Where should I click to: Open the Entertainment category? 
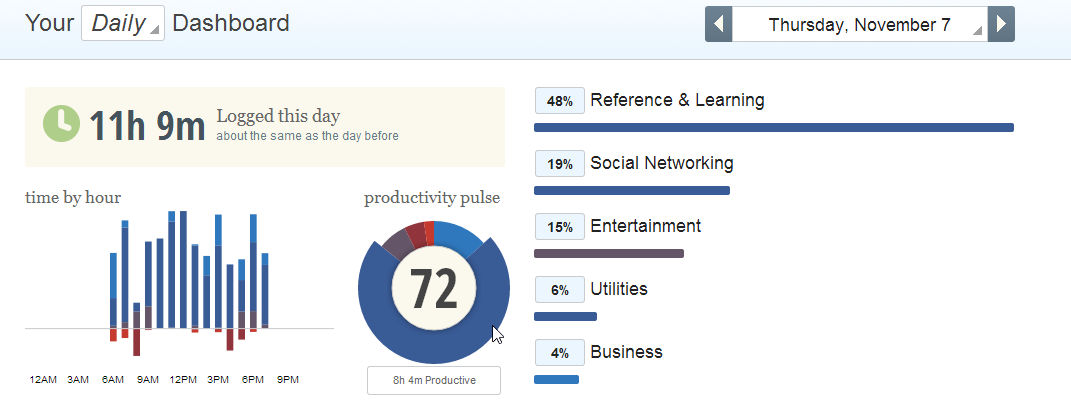tap(645, 226)
